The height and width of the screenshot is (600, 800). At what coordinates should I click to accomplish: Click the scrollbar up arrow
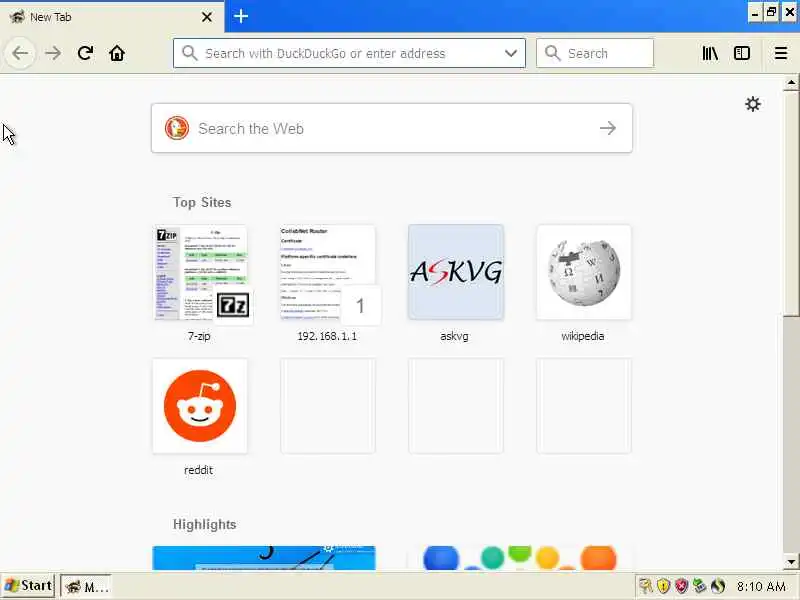click(791, 82)
